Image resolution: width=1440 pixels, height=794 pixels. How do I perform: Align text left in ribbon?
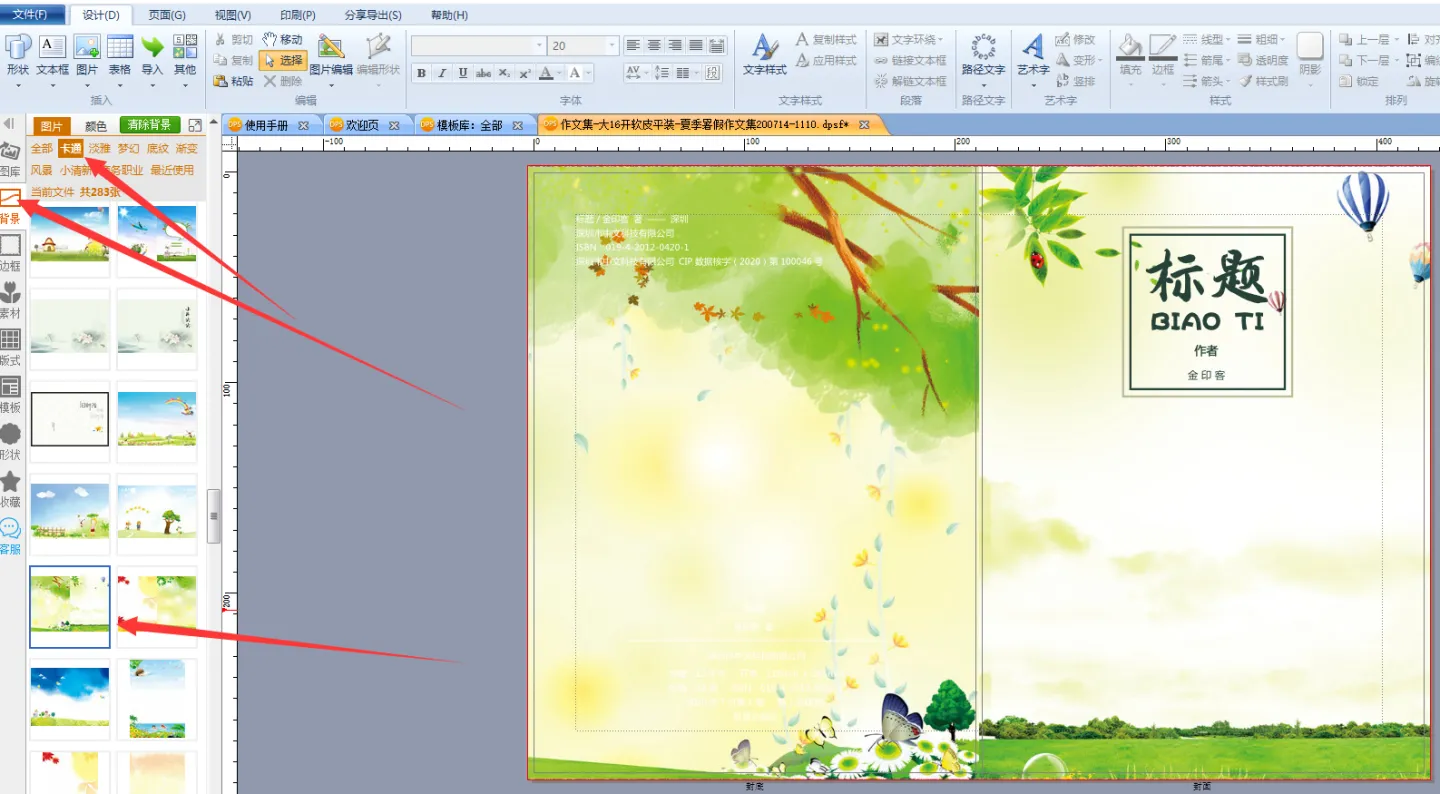coord(633,45)
